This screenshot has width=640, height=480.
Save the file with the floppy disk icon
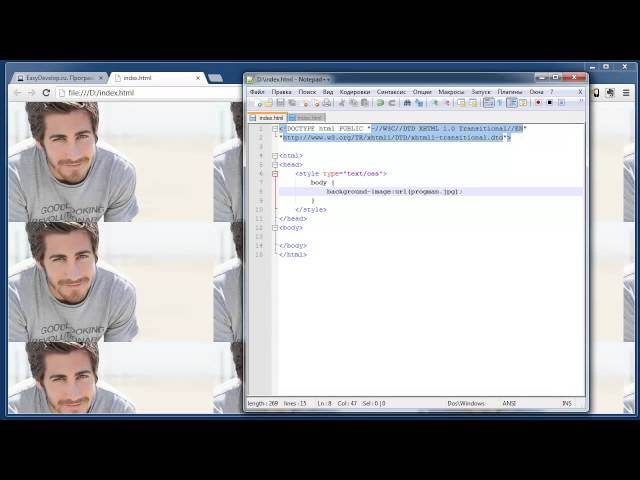tap(280, 103)
